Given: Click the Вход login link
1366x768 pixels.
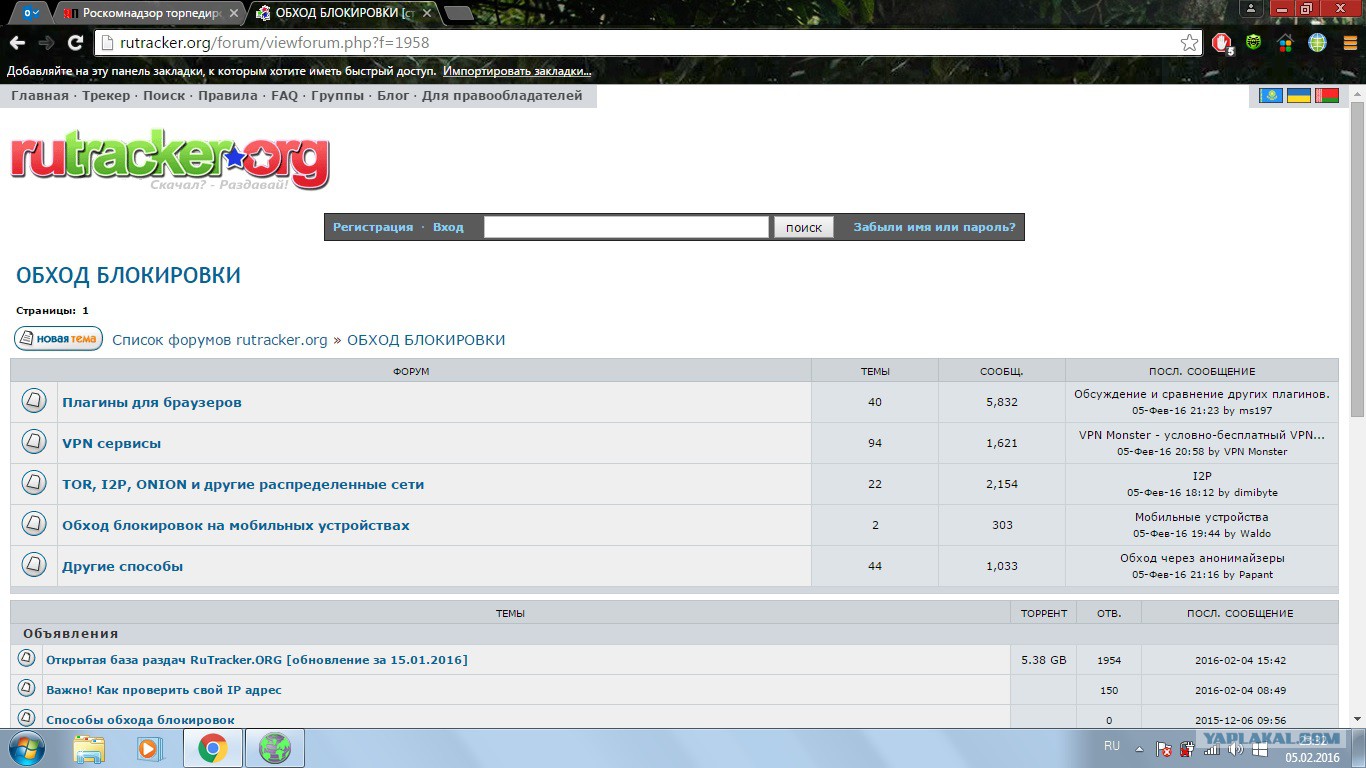Looking at the screenshot, I should [x=448, y=227].
